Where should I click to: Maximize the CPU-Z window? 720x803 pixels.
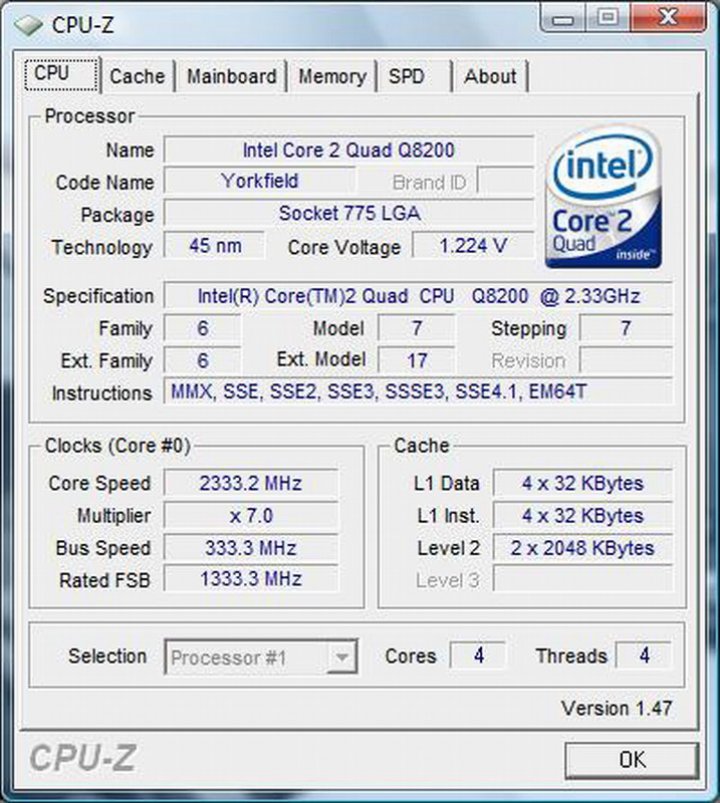click(x=608, y=17)
